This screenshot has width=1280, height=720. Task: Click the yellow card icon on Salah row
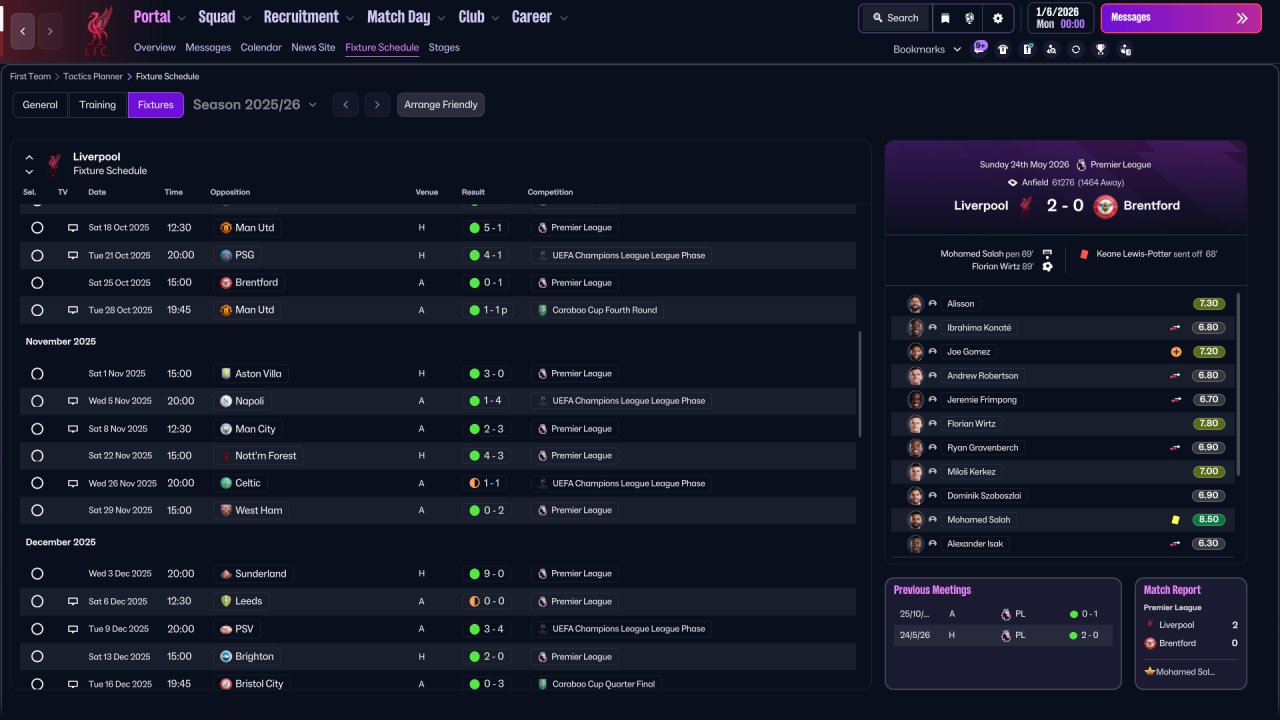(x=1176, y=520)
